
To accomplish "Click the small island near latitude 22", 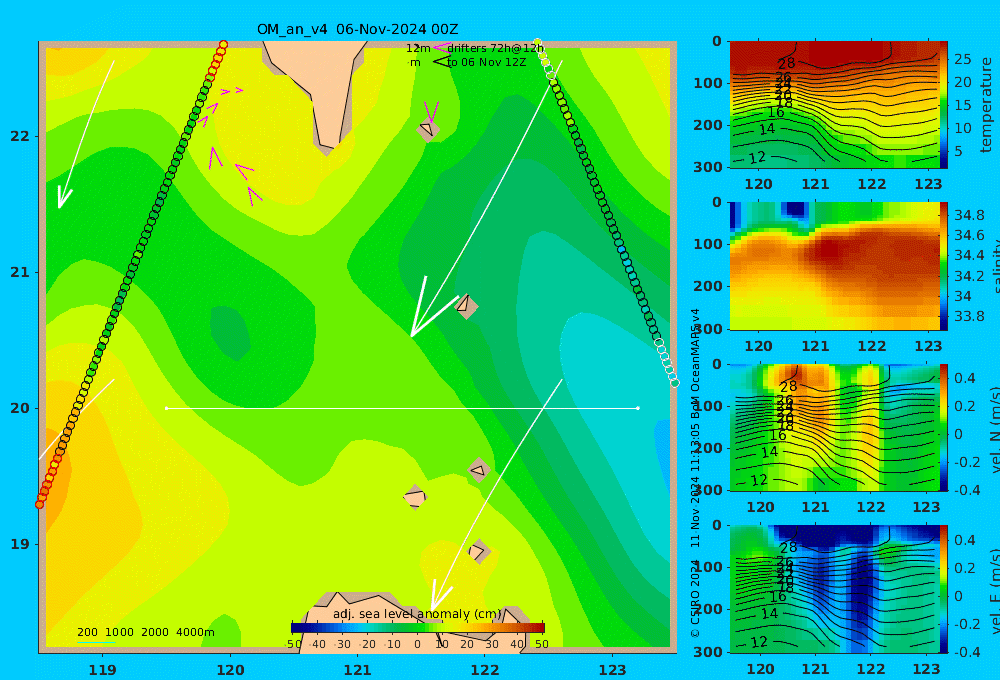I will click(428, 130).
